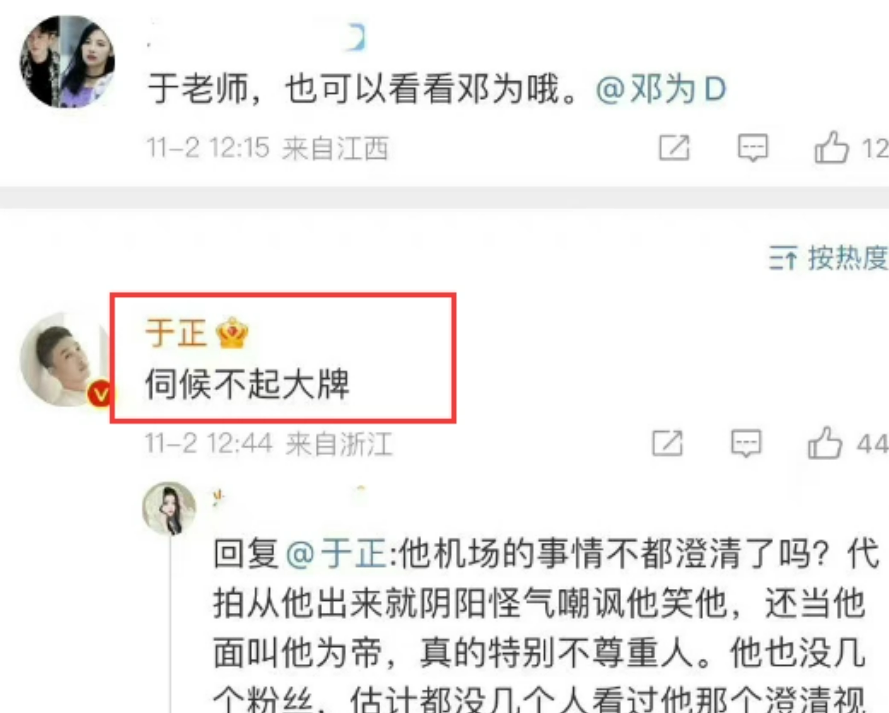Tap the 11-2 12:44 来自浙江 timestamp
The image size is (889, 713).
(x=268, y=443)
